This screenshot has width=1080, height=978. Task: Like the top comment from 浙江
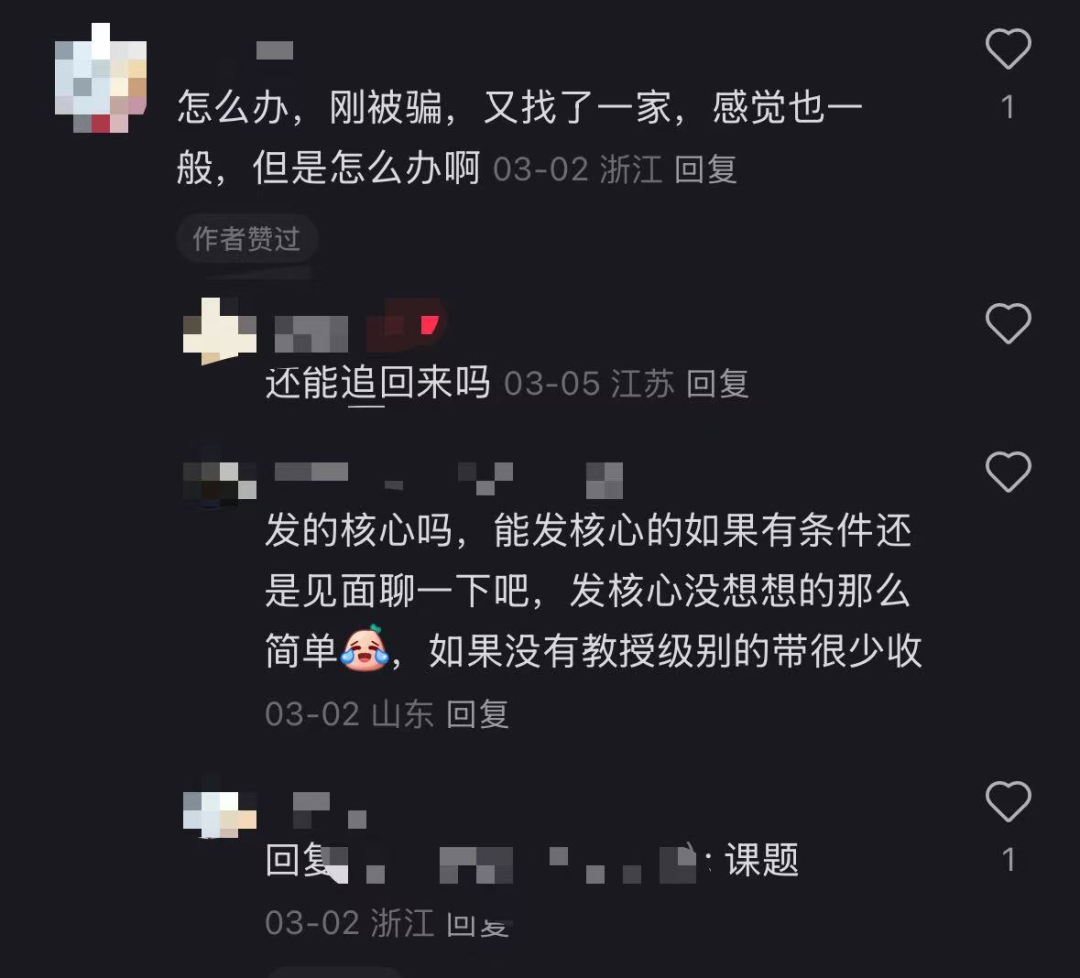[x=1008, y=49]
